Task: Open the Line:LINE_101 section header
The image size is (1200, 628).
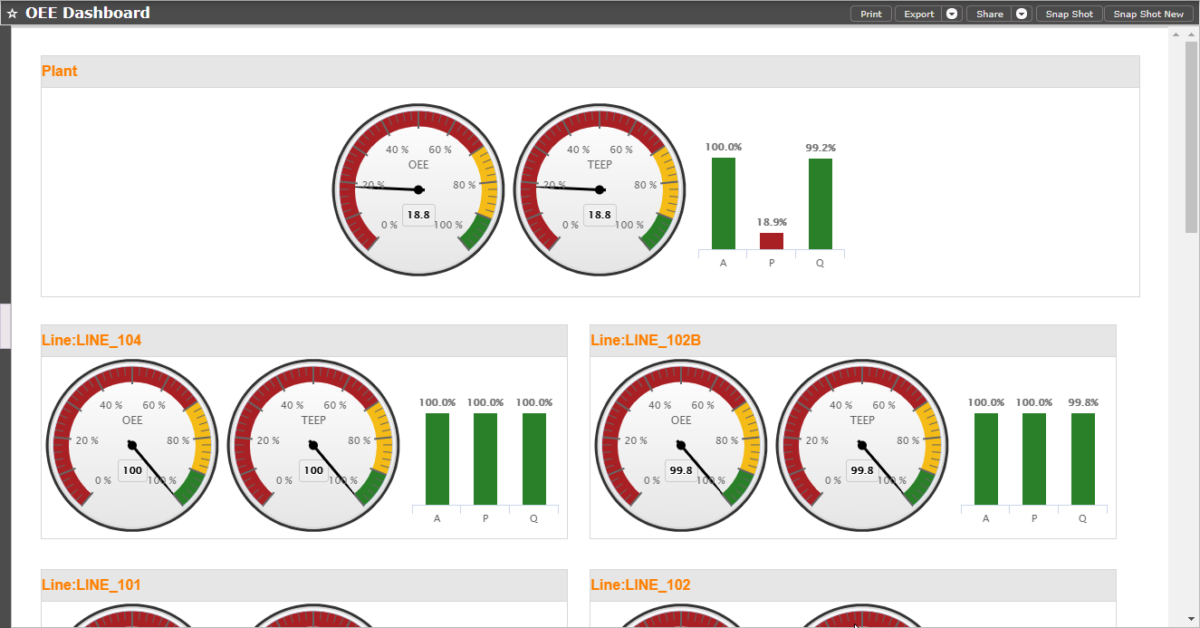Action: coord(91,585)
